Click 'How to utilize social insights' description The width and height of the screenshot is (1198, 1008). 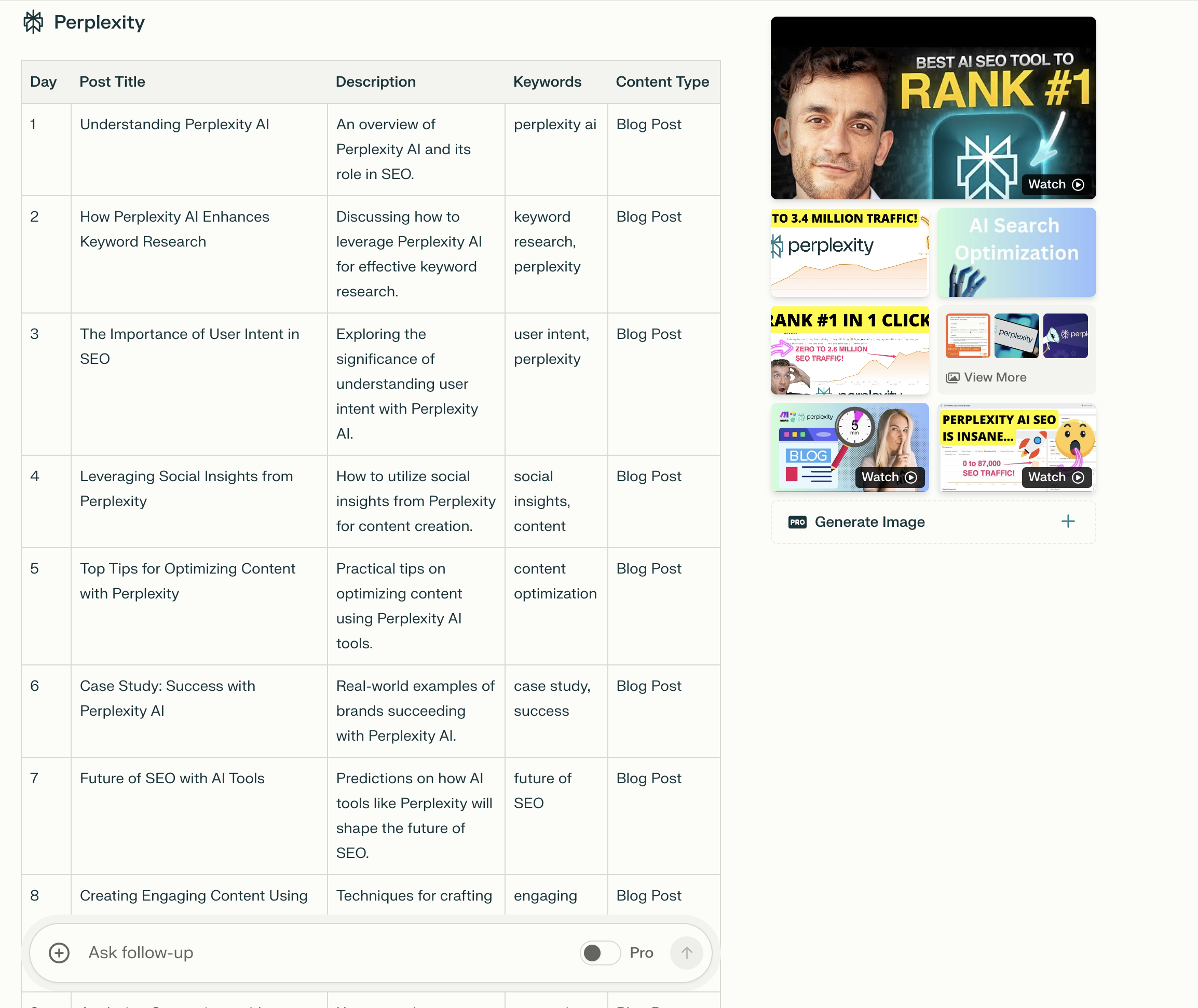click(416, 501)
